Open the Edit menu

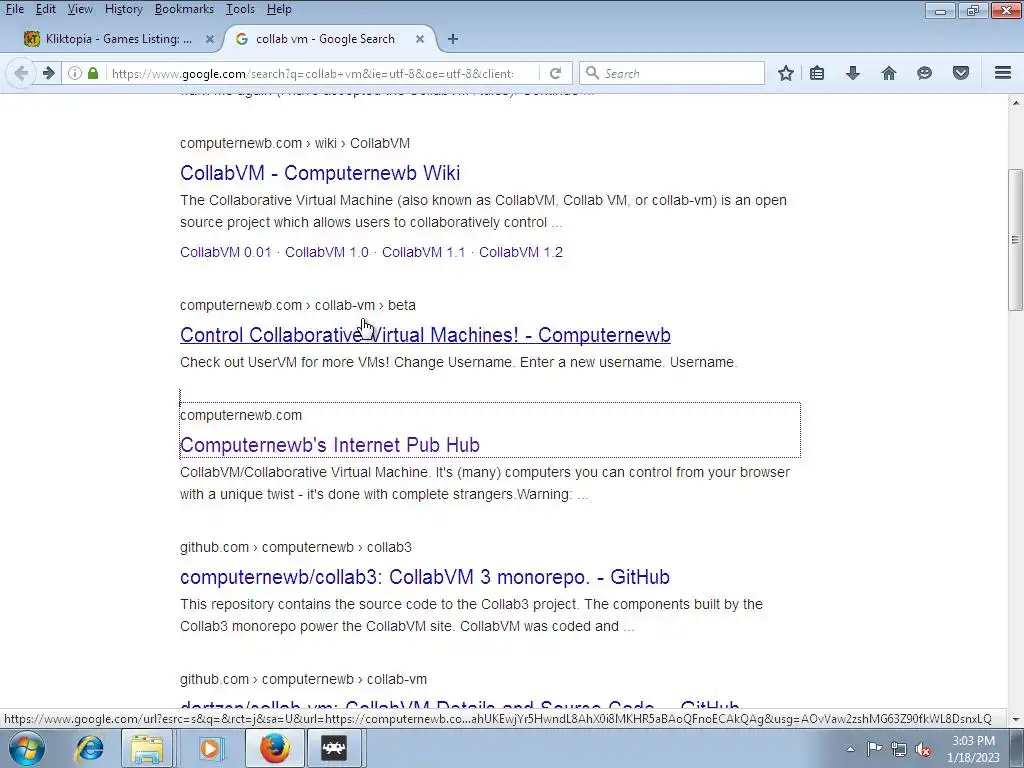pyautogui.click(x=45, y=9)
